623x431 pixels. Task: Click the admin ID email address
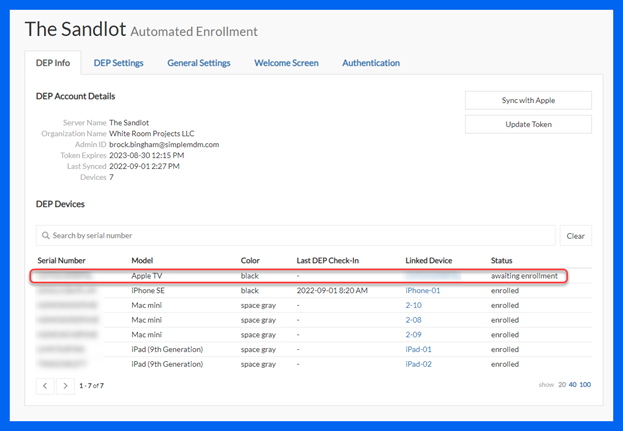[164, 144]
